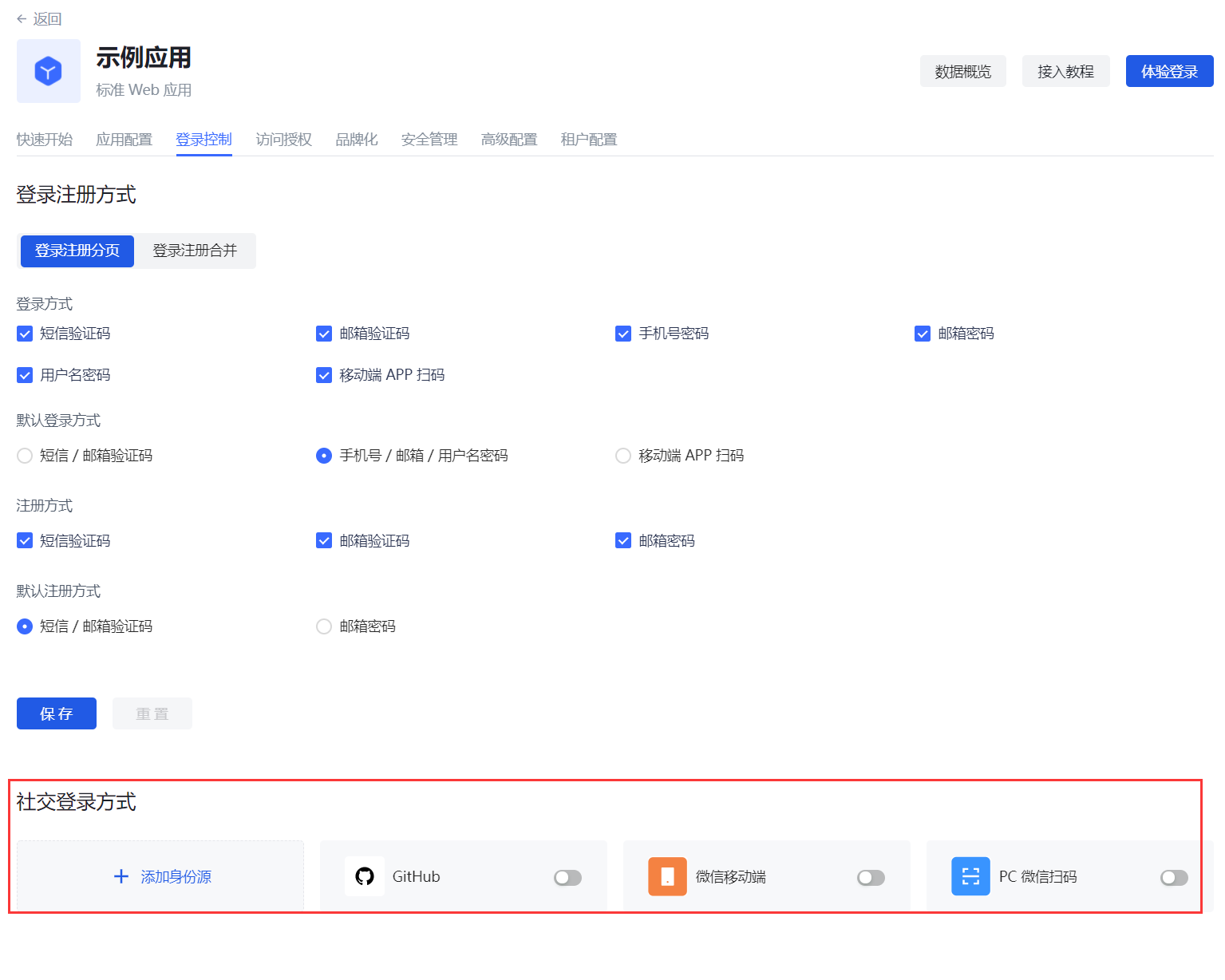Image resolution: width=1225 pixels, height=980 pixels.
Task: Click the orange 微信移动端 icon
Action: click(x=667, y=876)
